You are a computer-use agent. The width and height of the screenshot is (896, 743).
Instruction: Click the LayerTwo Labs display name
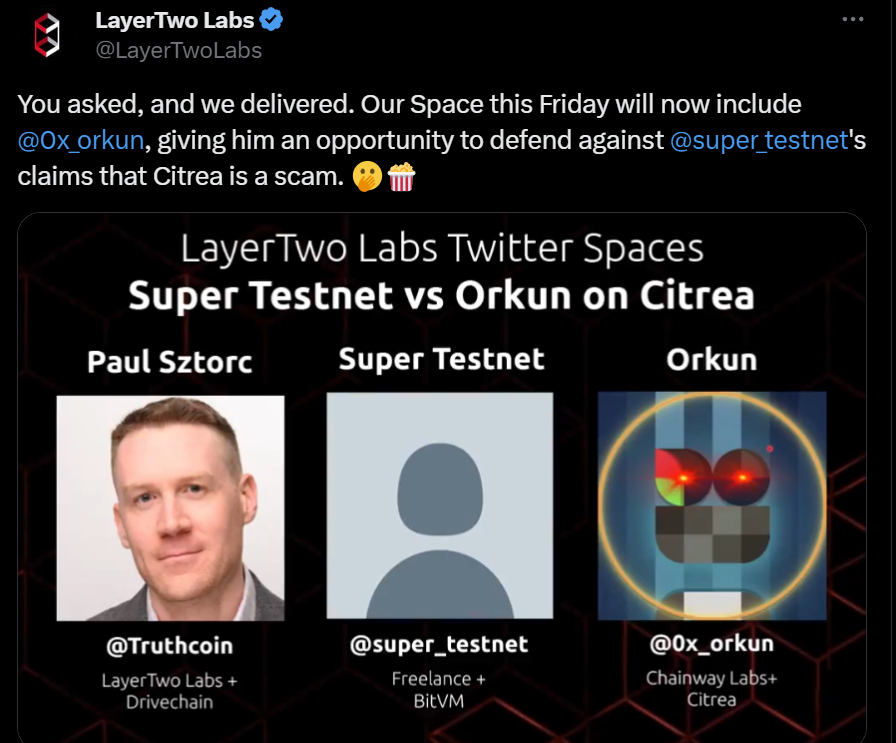click(x=174, y=21)
